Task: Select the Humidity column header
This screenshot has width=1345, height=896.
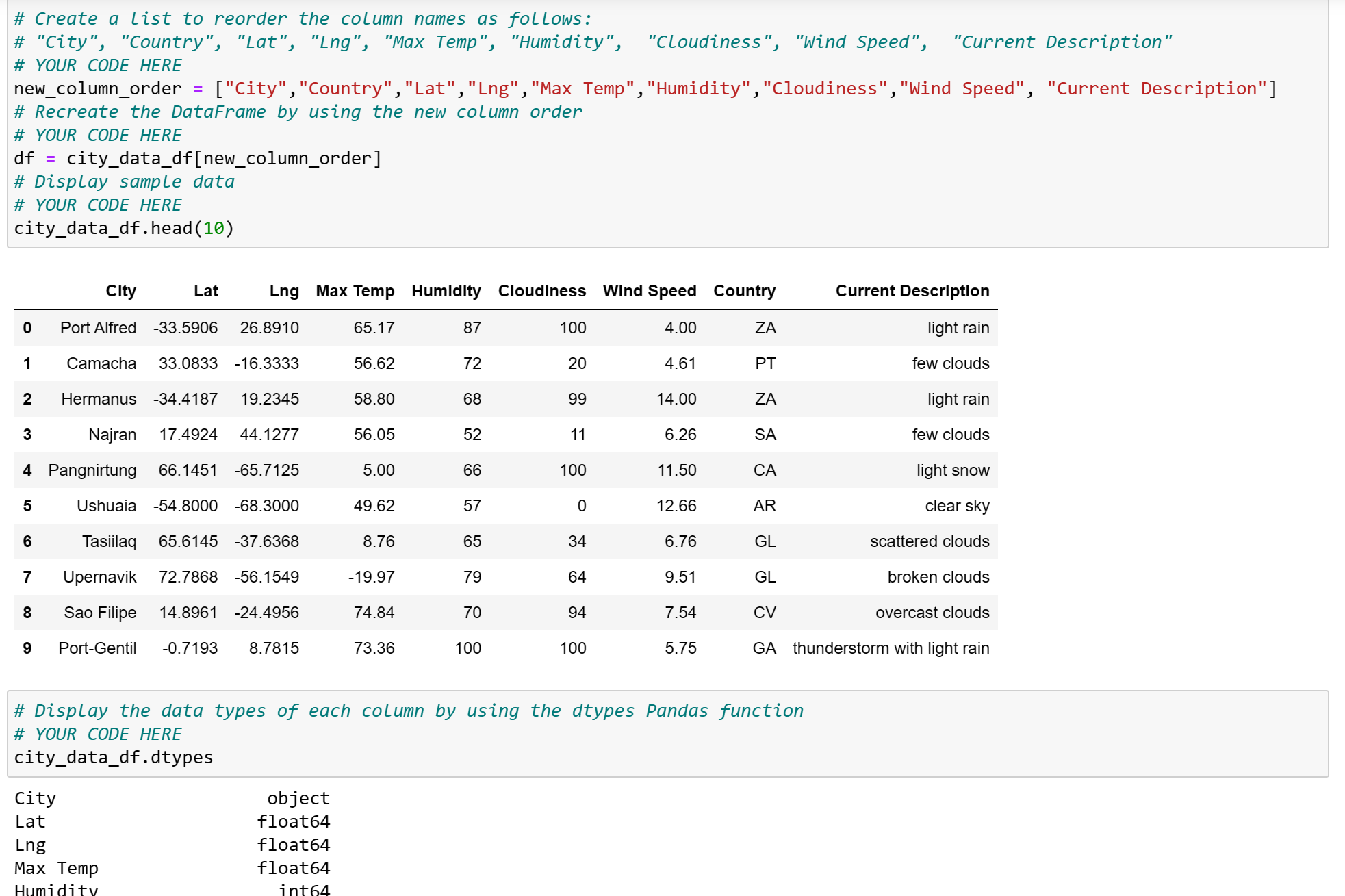Action: tap(446, 291)
